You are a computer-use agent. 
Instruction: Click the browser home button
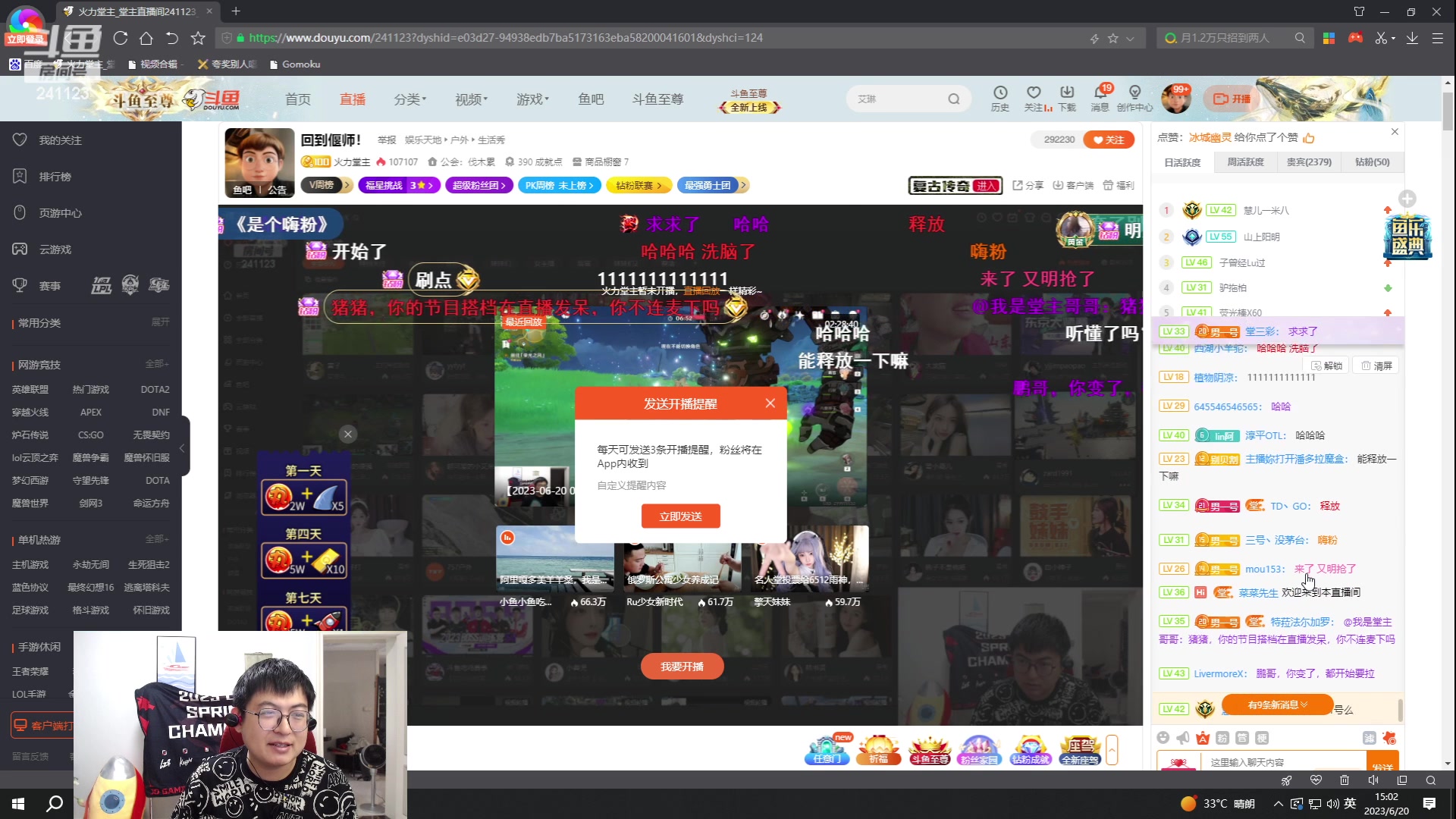point(146,38)
